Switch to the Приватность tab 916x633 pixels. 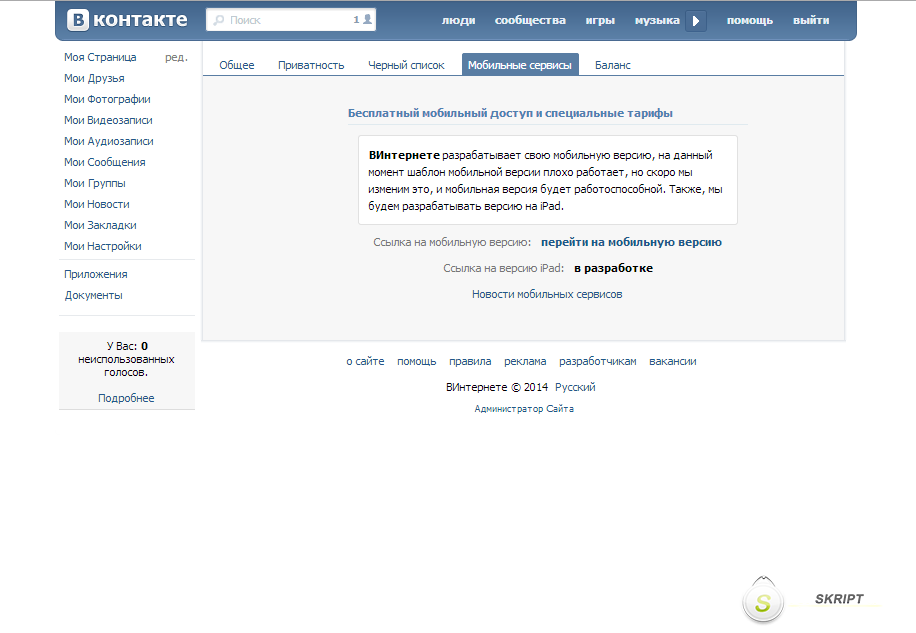[311, 65]
